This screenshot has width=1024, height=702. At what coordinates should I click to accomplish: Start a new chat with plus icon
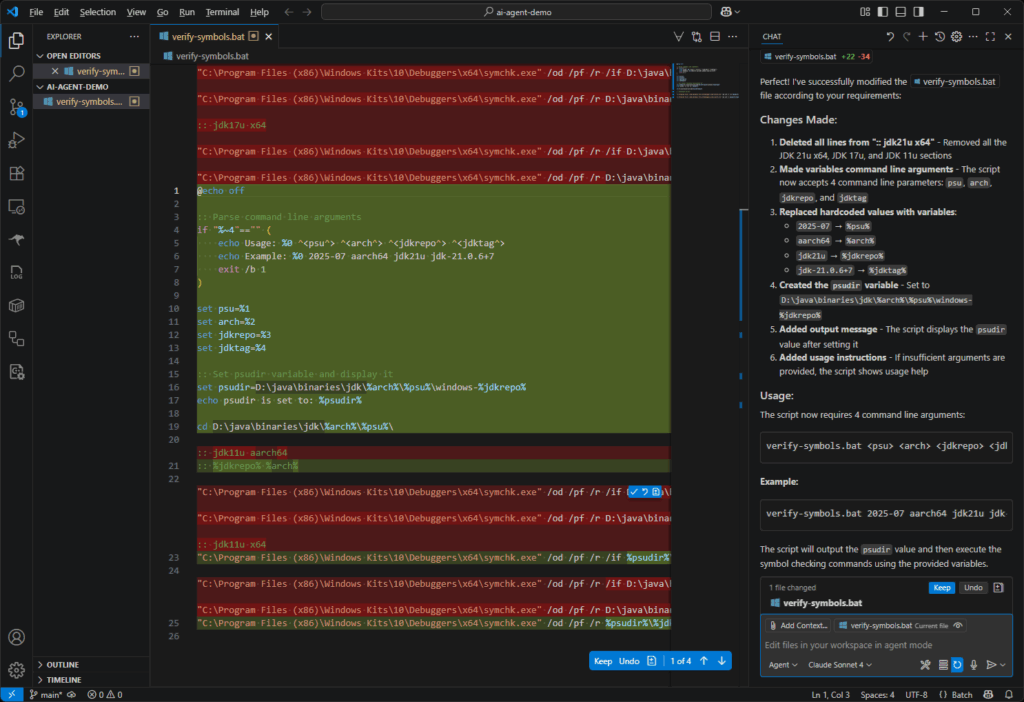coord(922,37)
